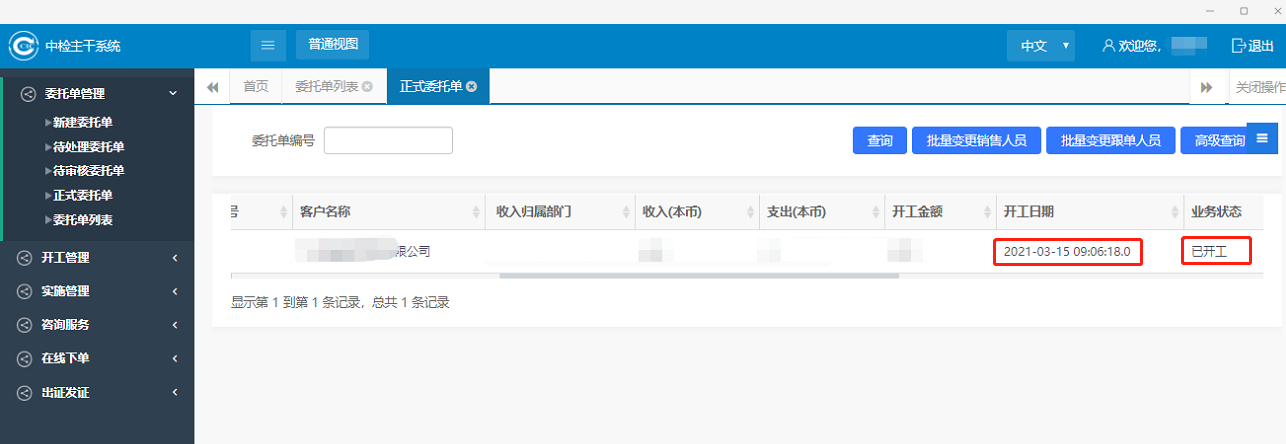Click the 委托单编号 input field
Viewport: 1286px width, 444px height.
click(388, 141)
